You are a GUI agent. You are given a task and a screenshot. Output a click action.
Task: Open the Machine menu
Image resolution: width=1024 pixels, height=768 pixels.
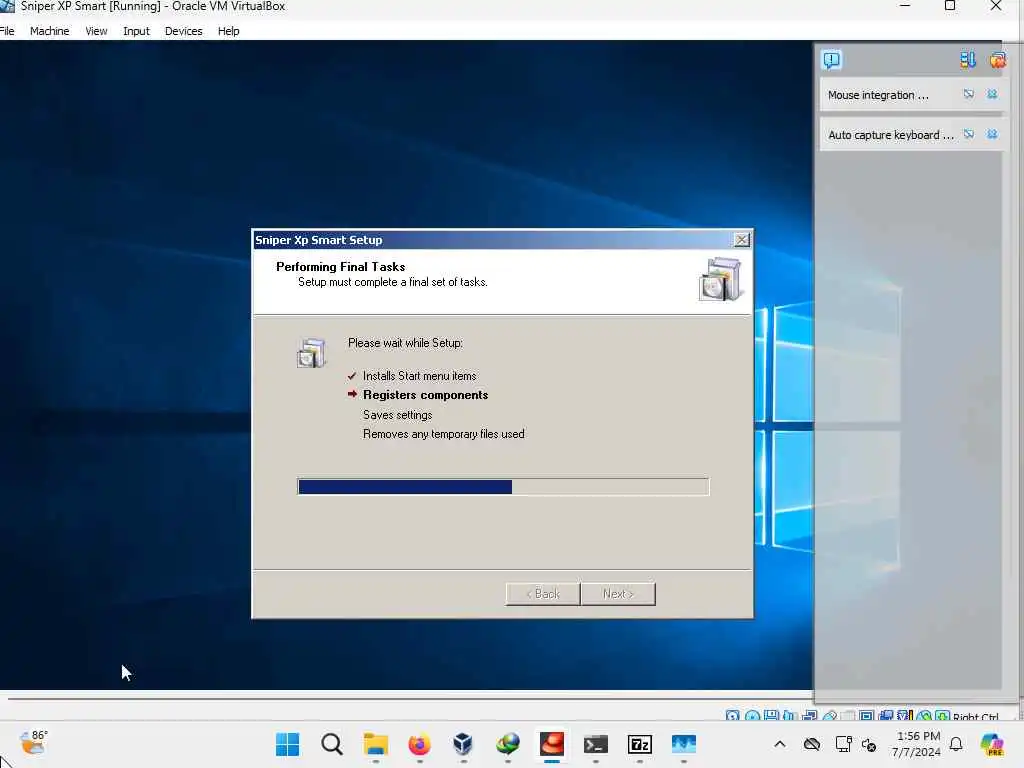pyautogui.click(x=50, y=31)
